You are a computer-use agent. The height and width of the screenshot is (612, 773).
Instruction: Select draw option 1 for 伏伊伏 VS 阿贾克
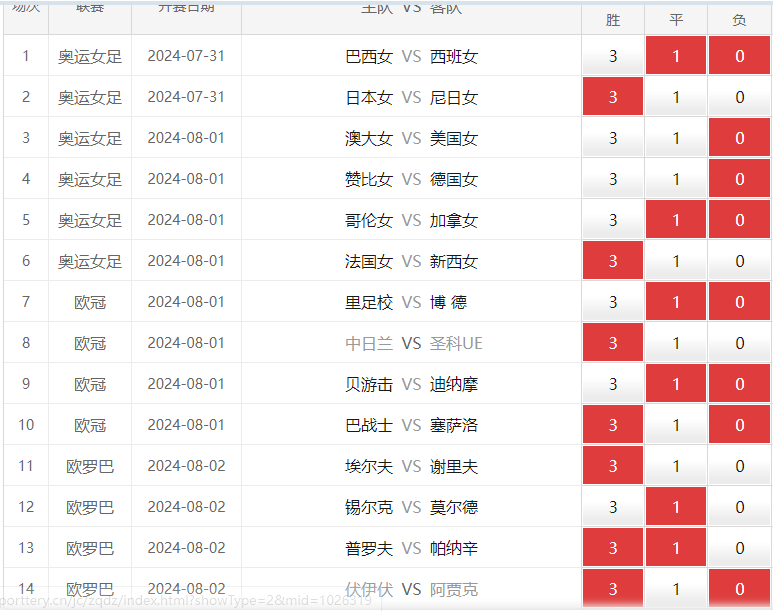click(x=676, y=588)
